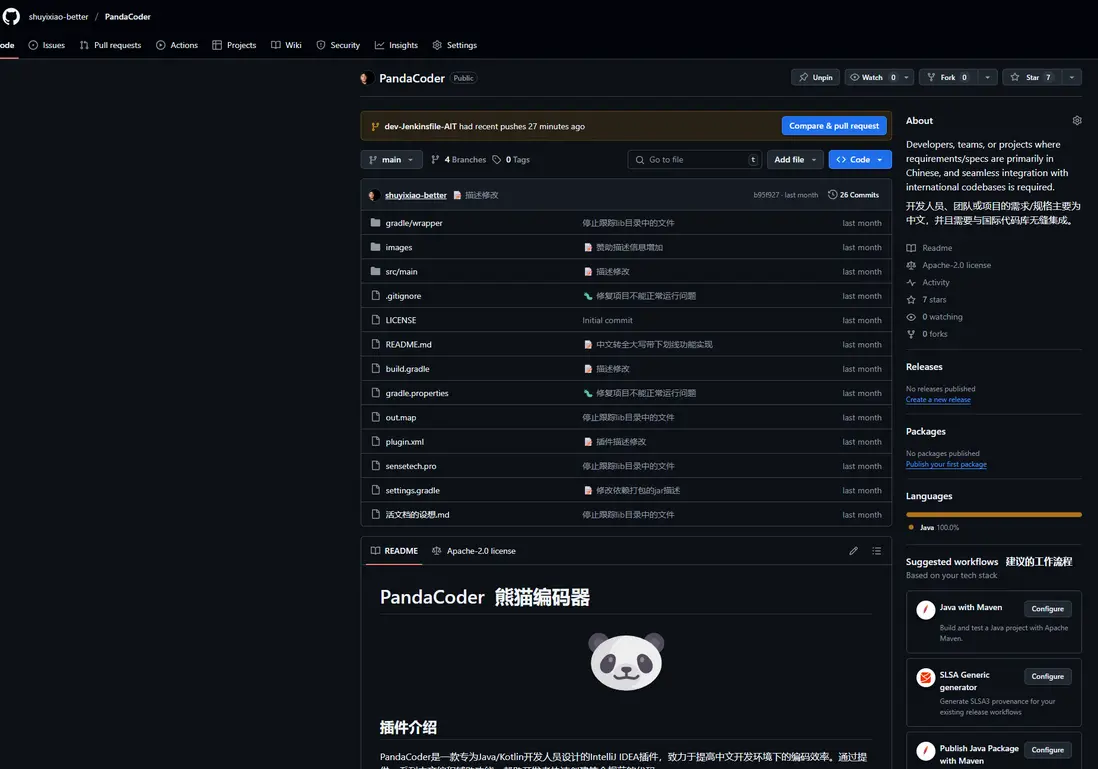View the 0 forks link
This screenshot has width=1098, height=769.
coord(927,334)
